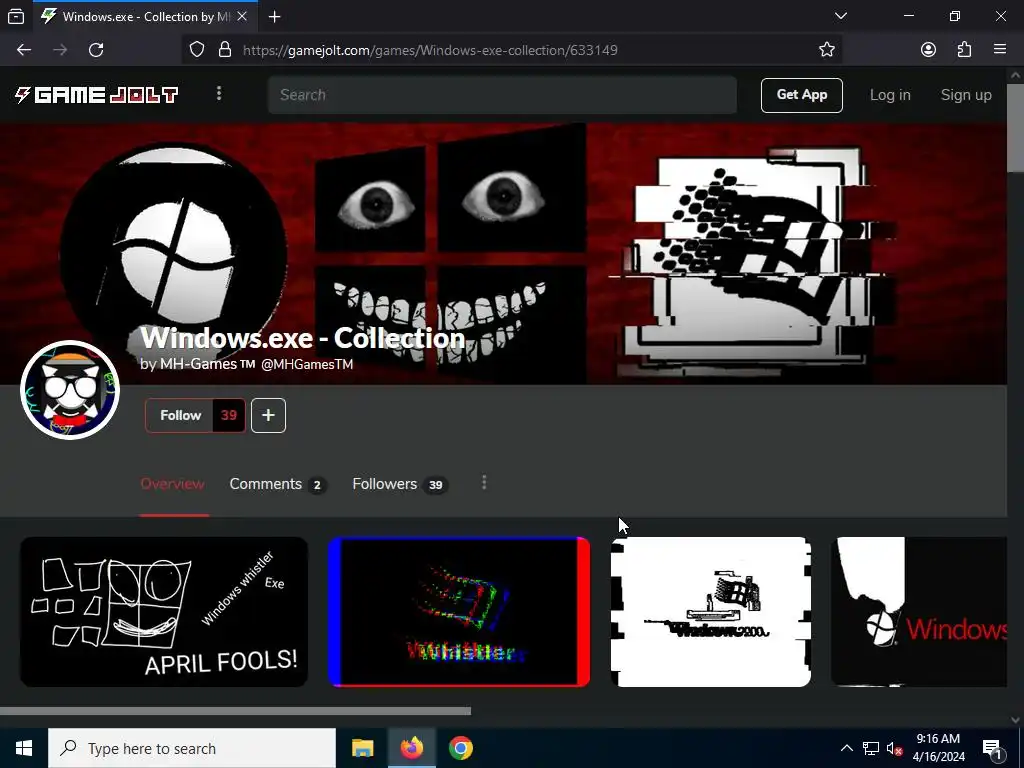Open the clock showing 9:16 AM
The width and height of the screenshot is (1024, 768).
click(938, 748)
